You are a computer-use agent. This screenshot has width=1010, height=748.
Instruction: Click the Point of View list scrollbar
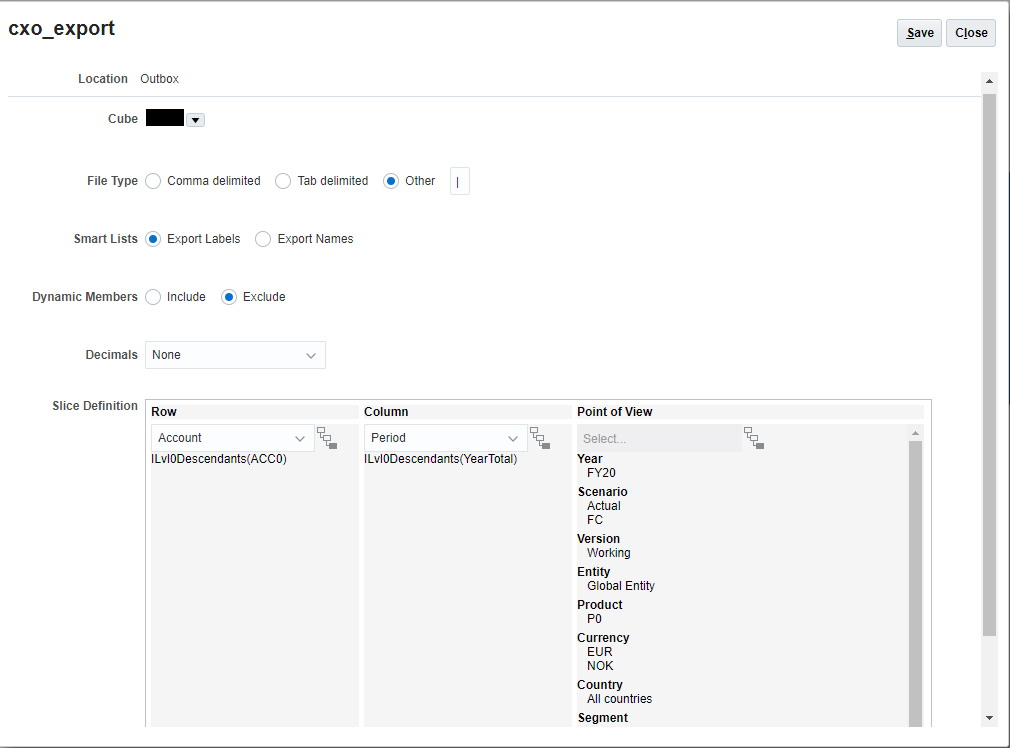915,584
